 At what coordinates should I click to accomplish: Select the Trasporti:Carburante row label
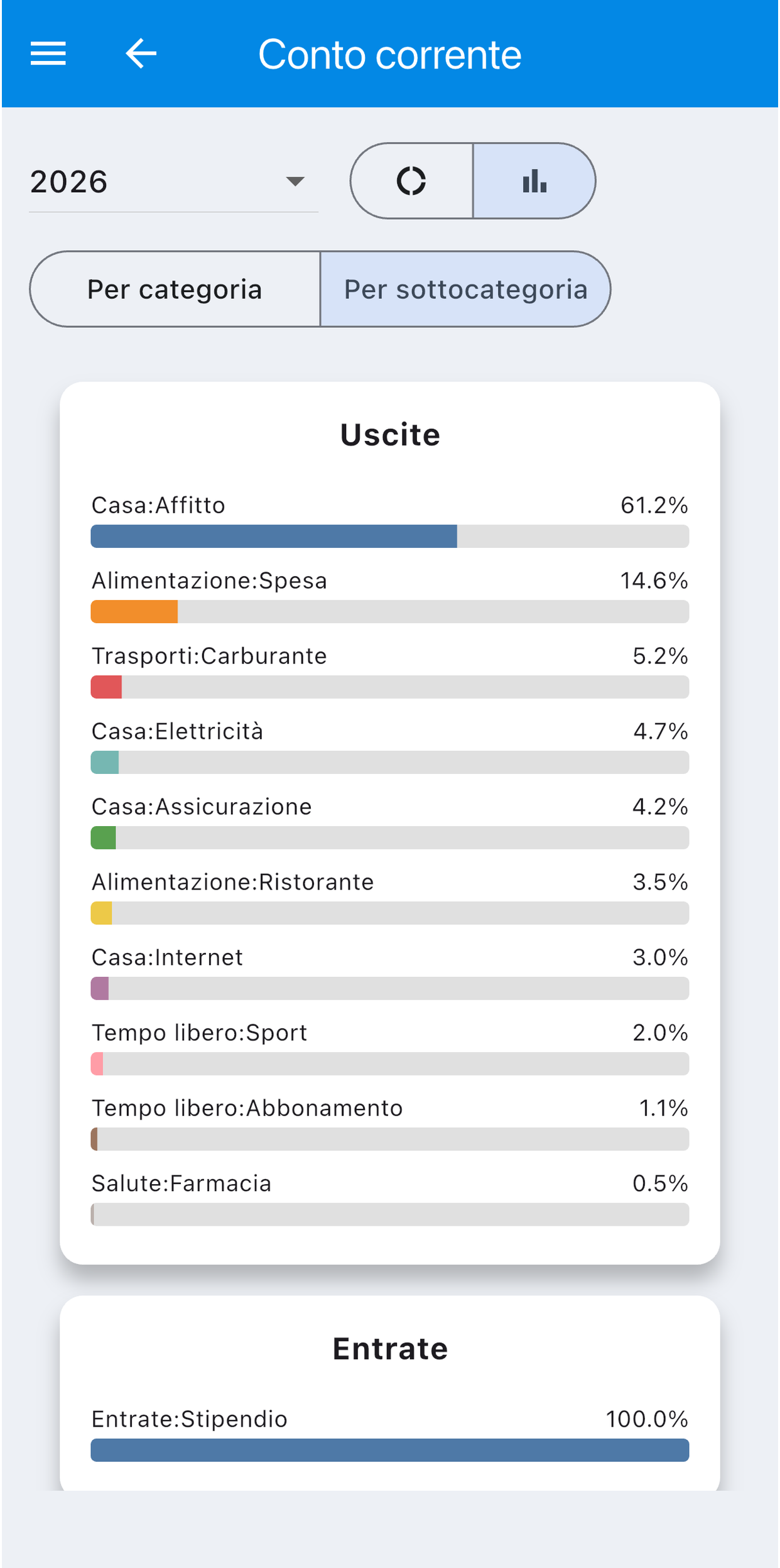pyautogui.click(x=209, y=656)
